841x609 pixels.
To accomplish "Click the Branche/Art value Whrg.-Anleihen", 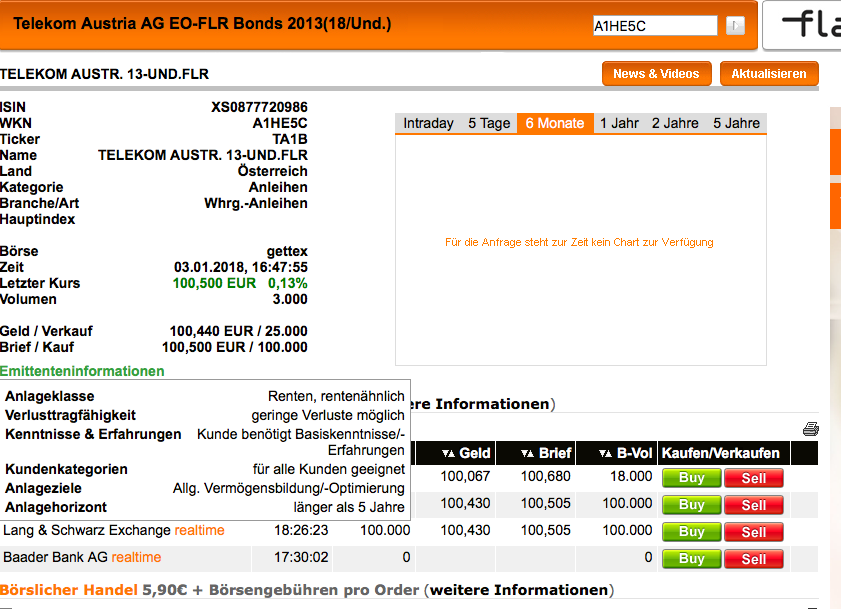I will pyautogui.click(x=256, y=203).
